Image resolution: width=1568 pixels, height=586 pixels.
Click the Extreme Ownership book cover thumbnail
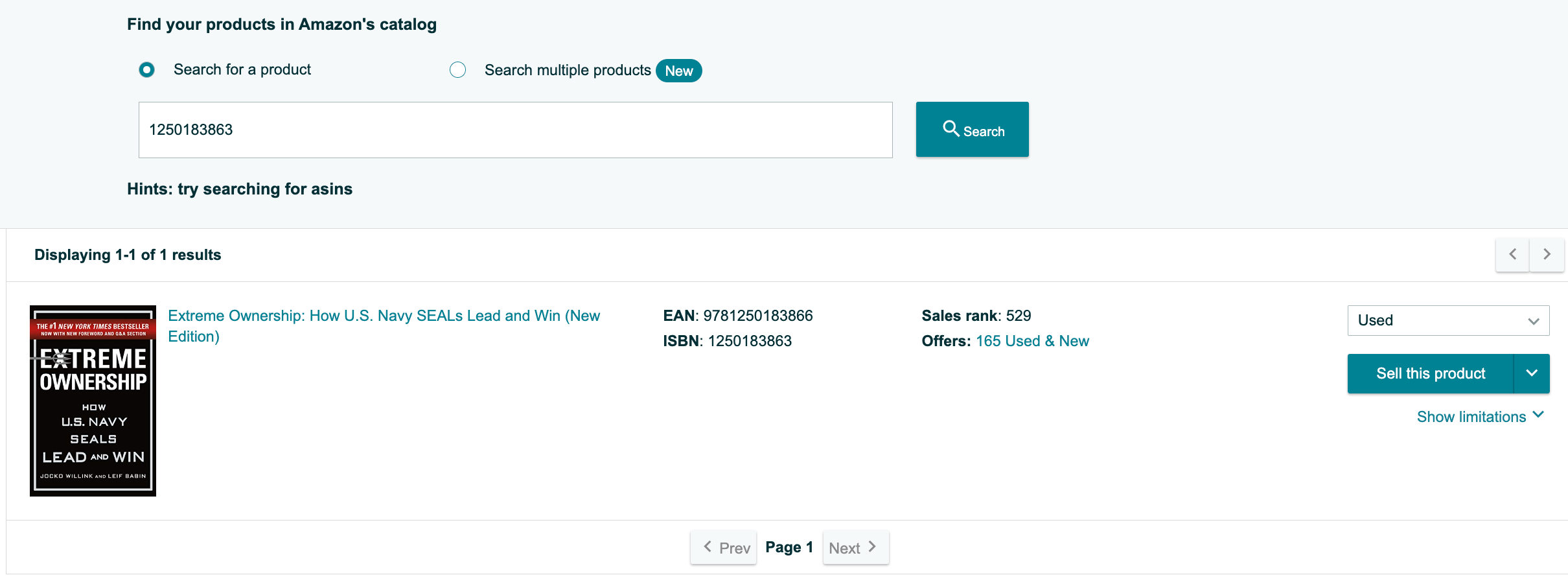tap(93, 401)
